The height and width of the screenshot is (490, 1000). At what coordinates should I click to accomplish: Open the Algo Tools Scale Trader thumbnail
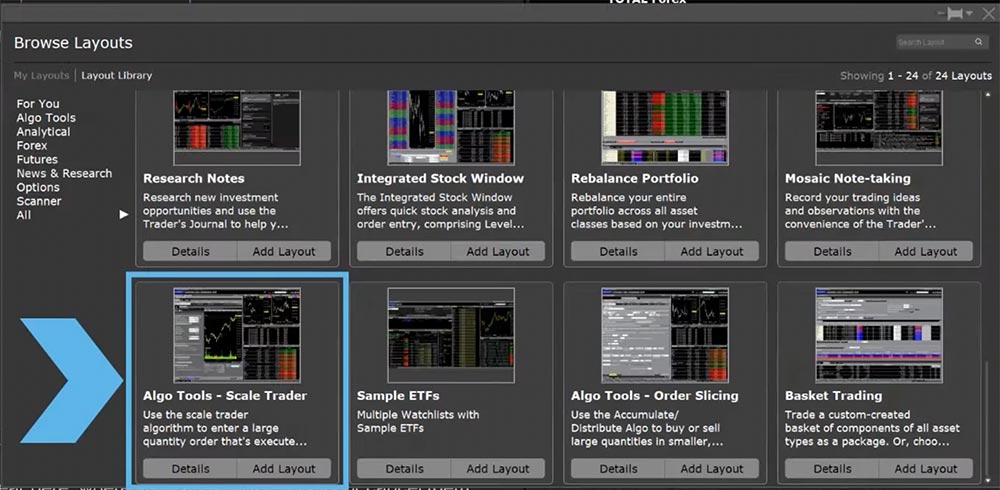[237, 335]
